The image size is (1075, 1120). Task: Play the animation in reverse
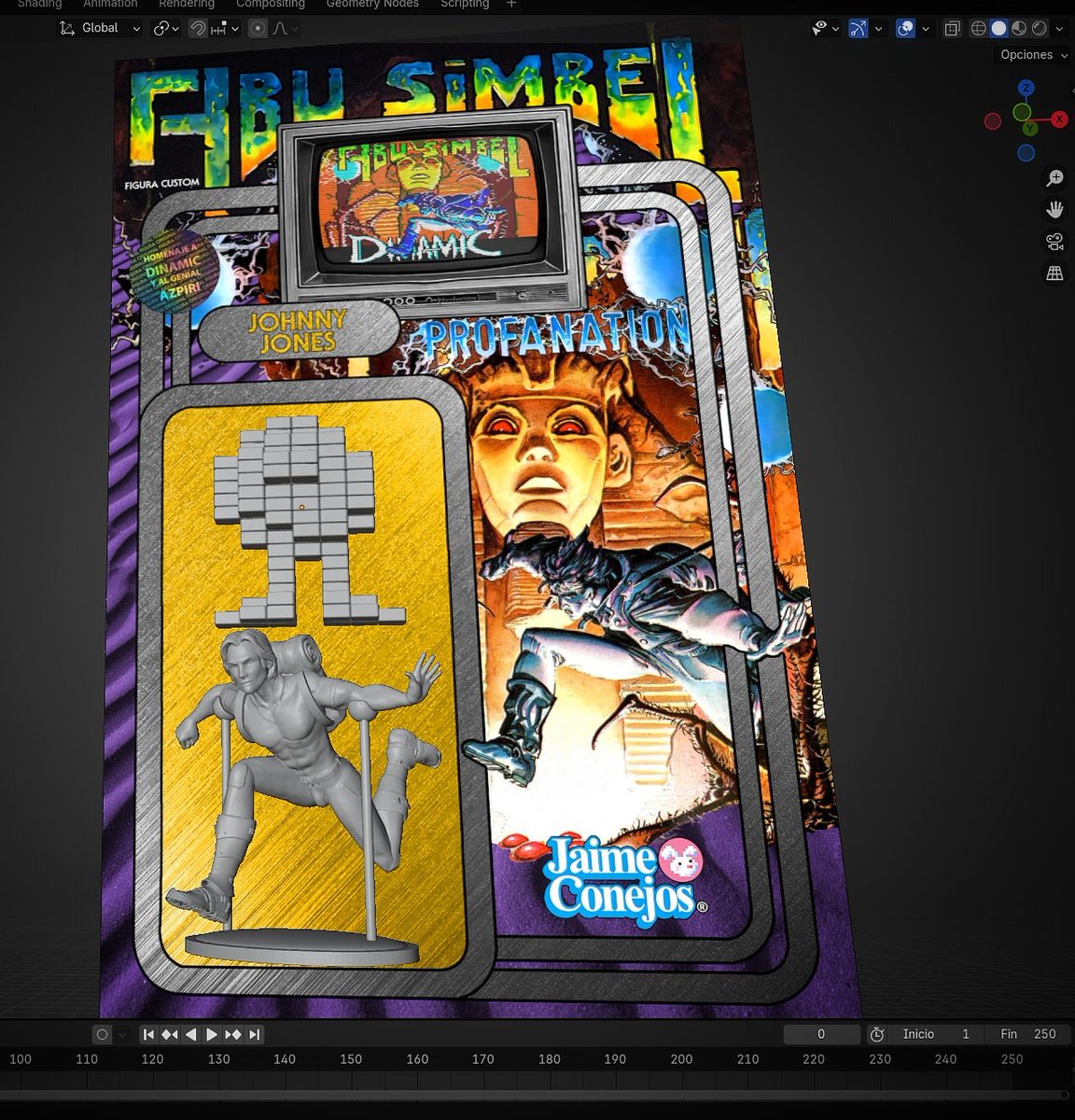coord(191,1034)
